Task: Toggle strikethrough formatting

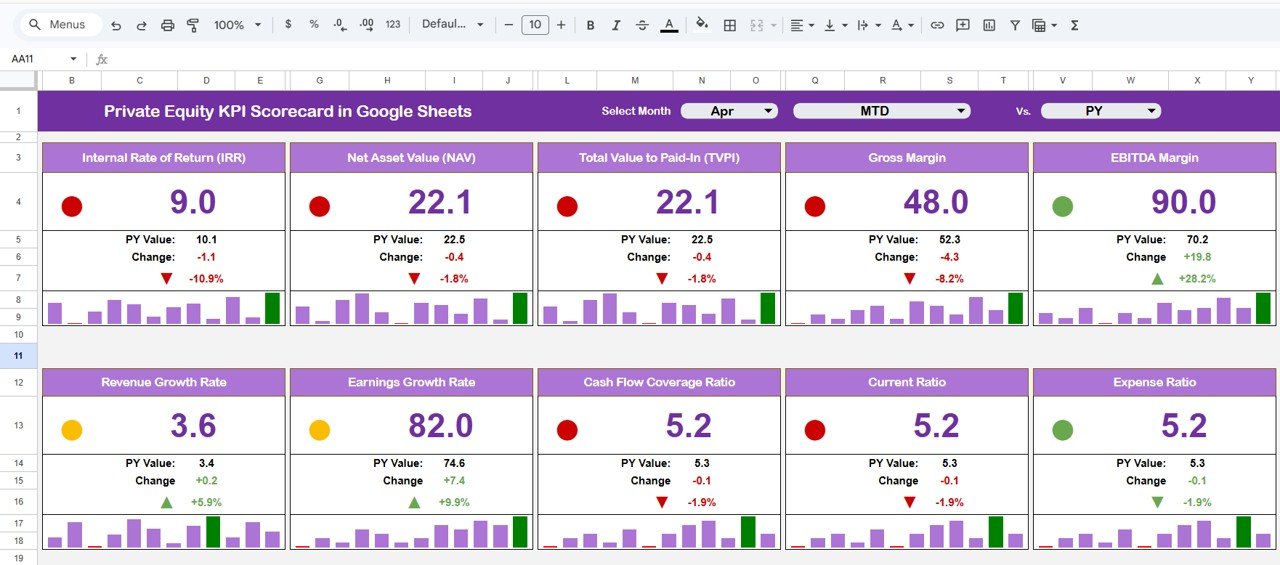Action: click(642, 25)
